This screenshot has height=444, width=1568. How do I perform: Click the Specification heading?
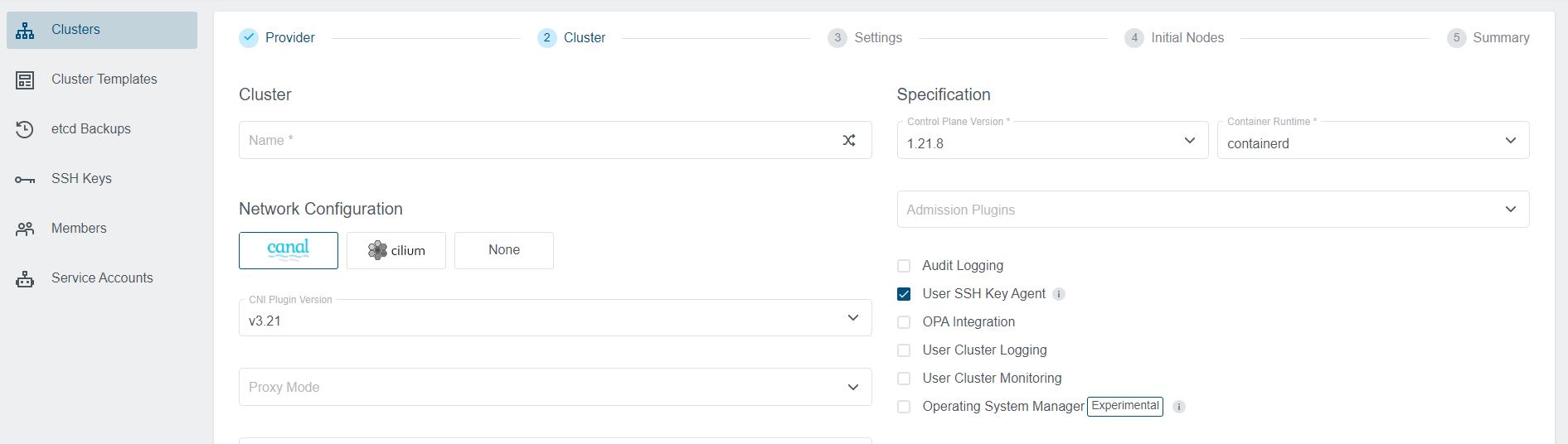click(944, 94)
